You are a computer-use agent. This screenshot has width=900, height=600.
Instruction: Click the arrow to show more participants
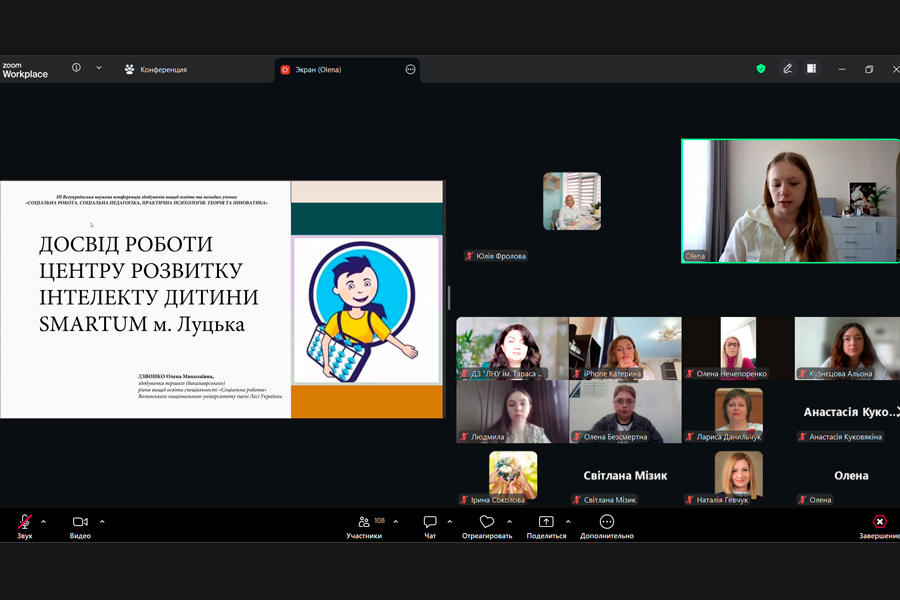point(897,412)
